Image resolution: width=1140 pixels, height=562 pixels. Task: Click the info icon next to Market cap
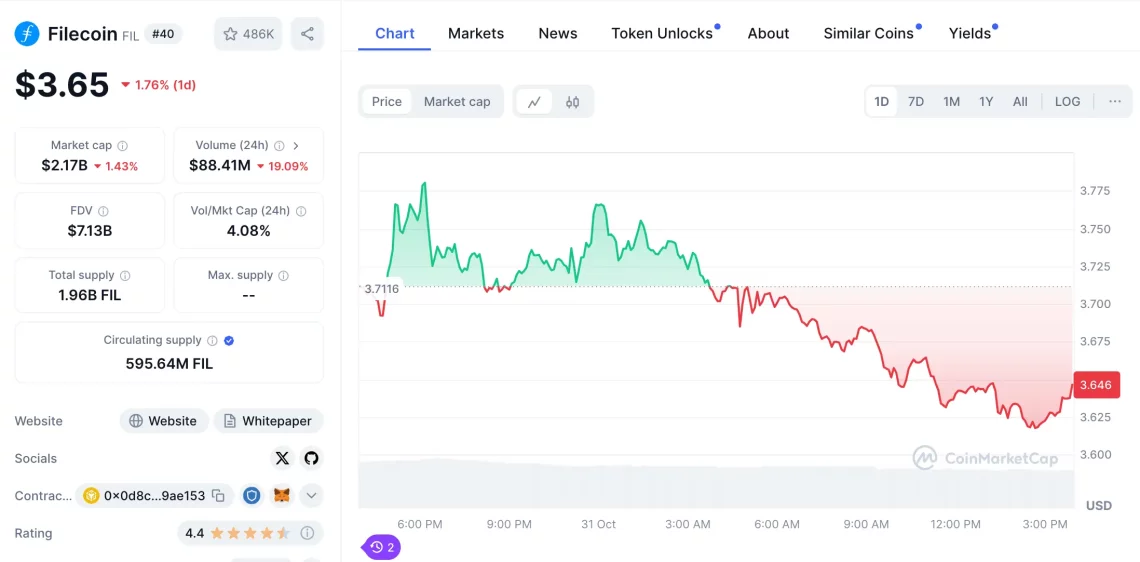[123, 146]
